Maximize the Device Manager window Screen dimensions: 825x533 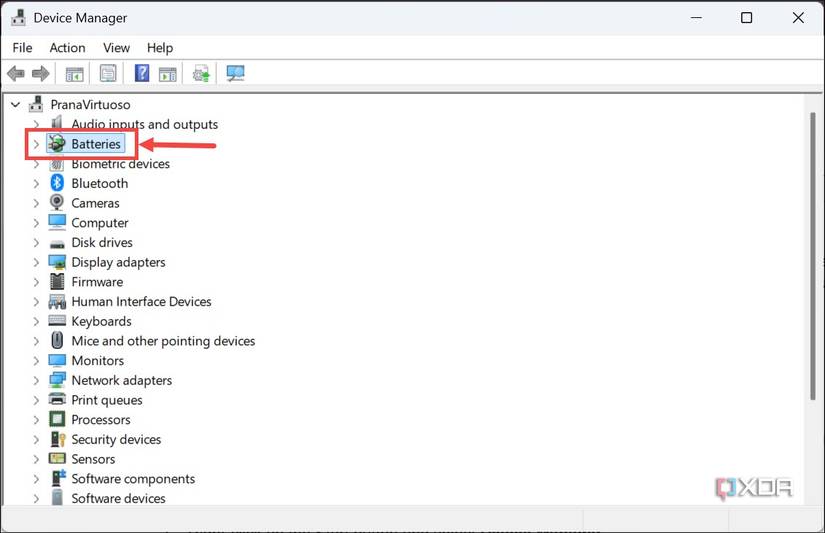[746, 18]
